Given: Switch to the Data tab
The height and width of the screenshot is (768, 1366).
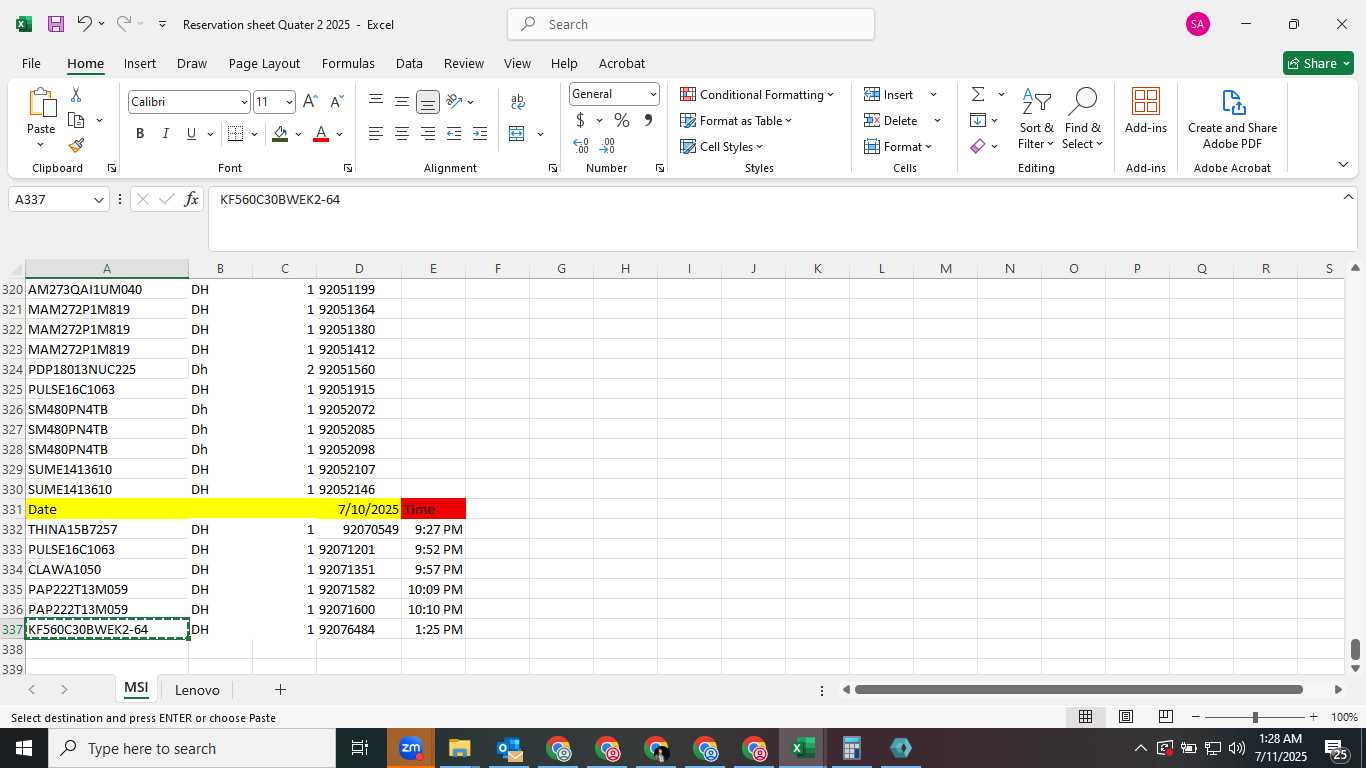Looking at the screenshot, I should [x=409, y=63].
